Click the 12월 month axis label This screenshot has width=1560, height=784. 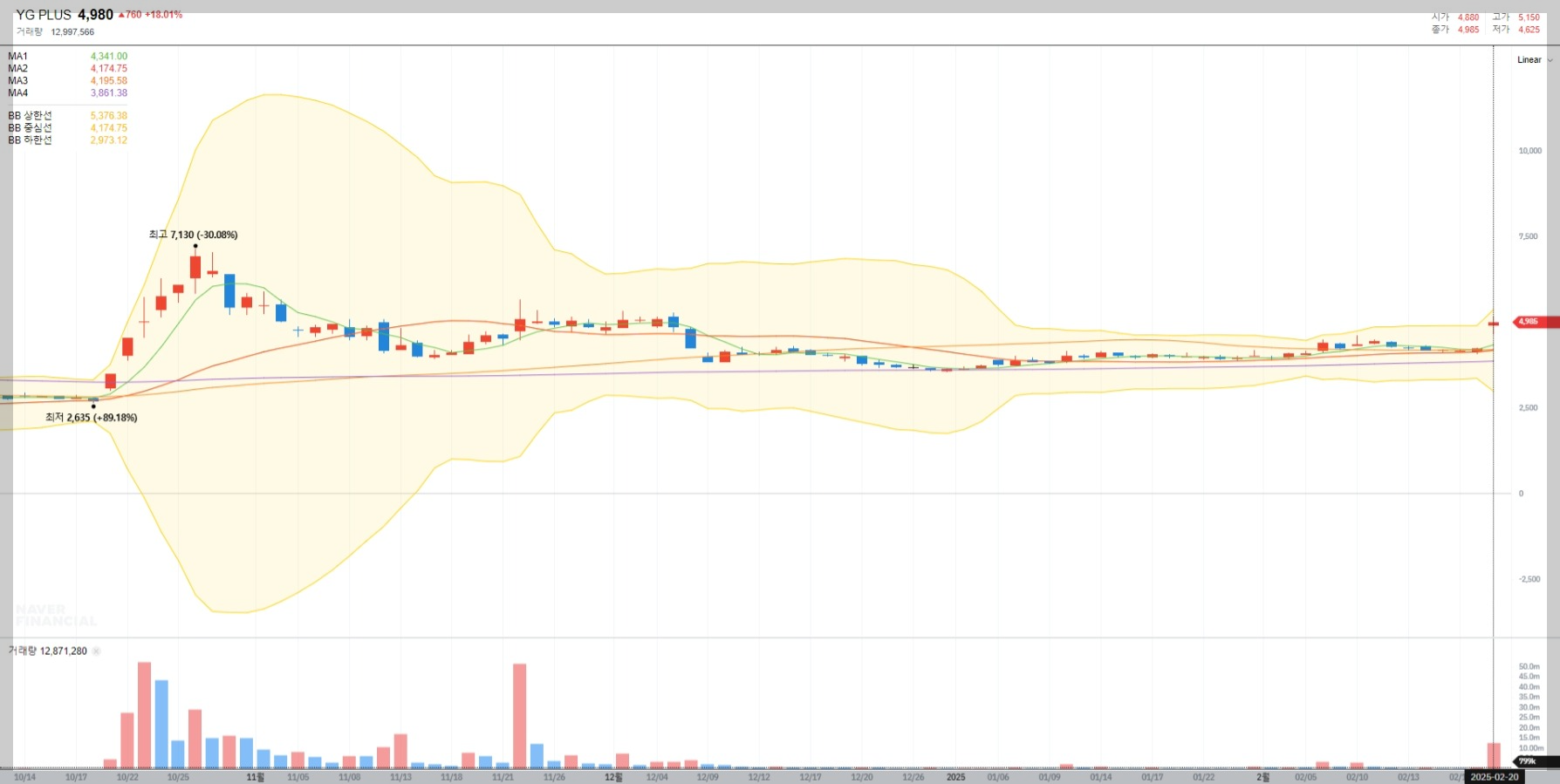pyautogui.click(x=613, y=777)
